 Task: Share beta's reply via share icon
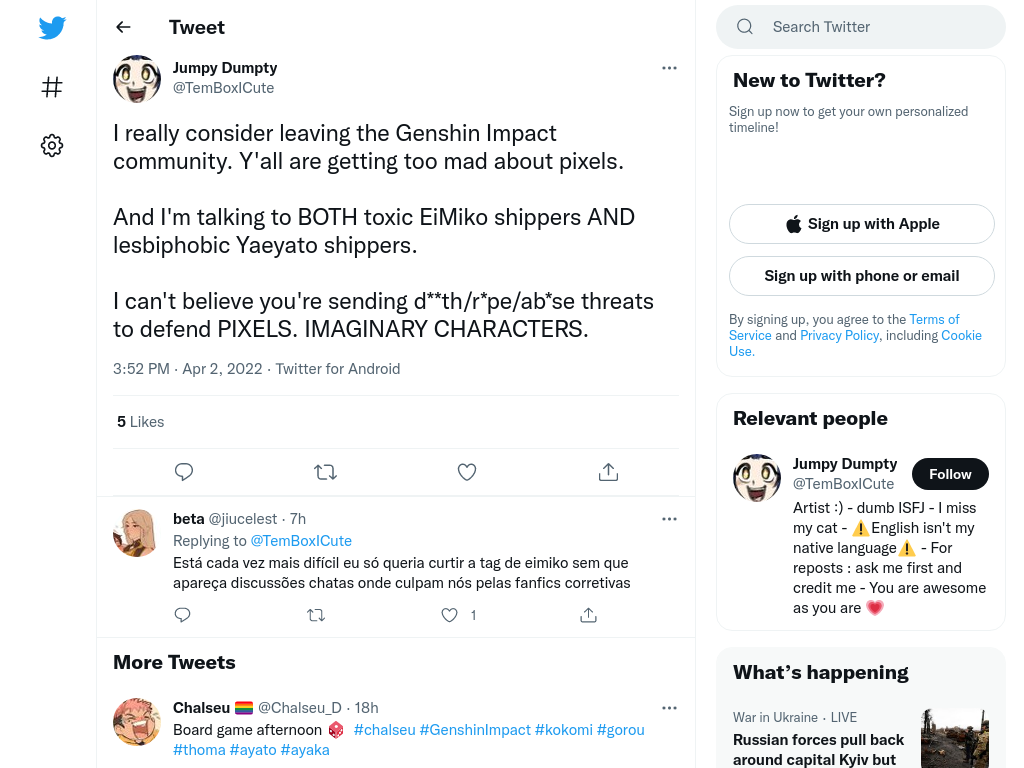(x=588, y=615)
